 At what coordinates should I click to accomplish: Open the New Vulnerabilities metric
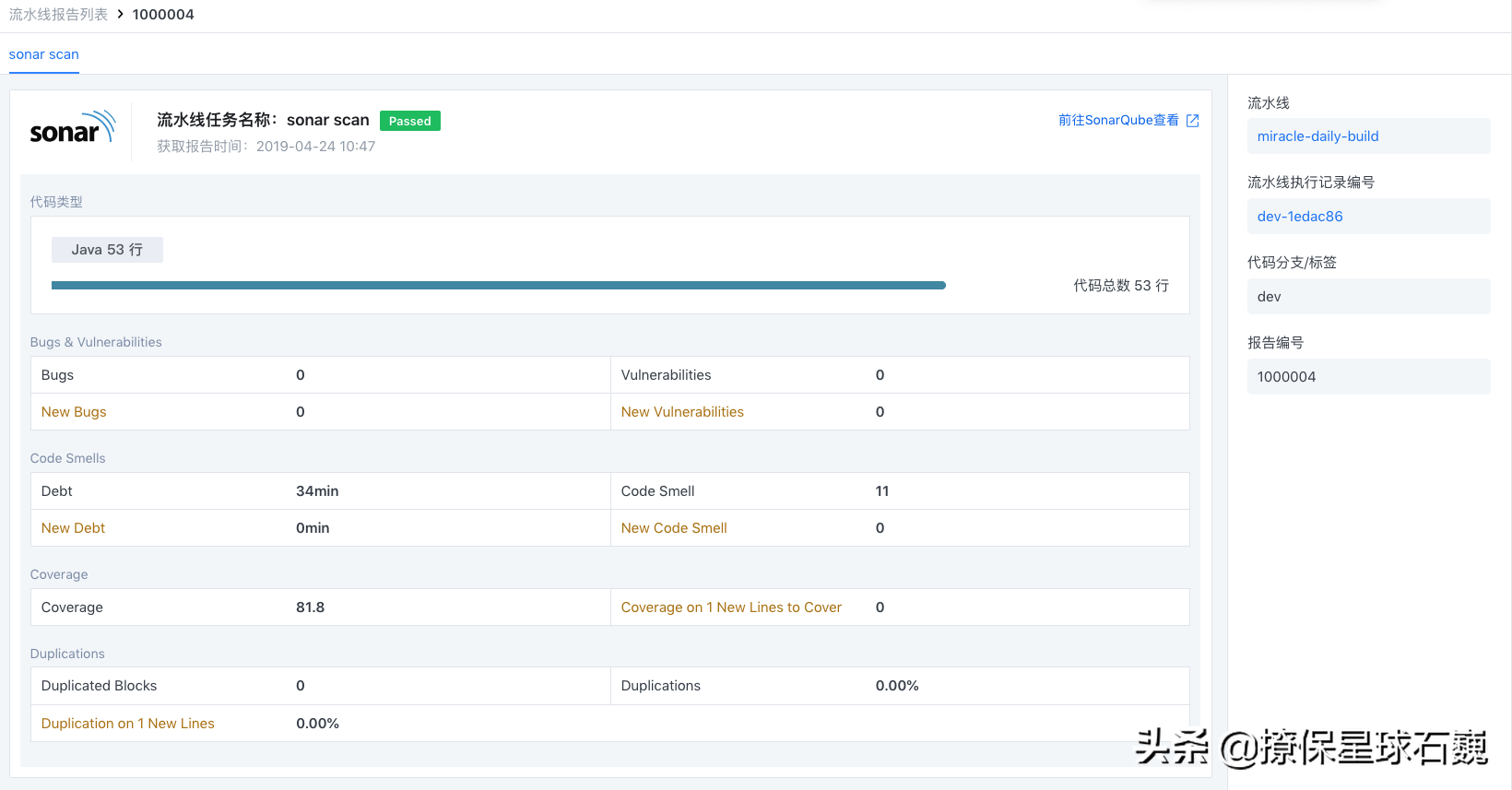(681, 412)
